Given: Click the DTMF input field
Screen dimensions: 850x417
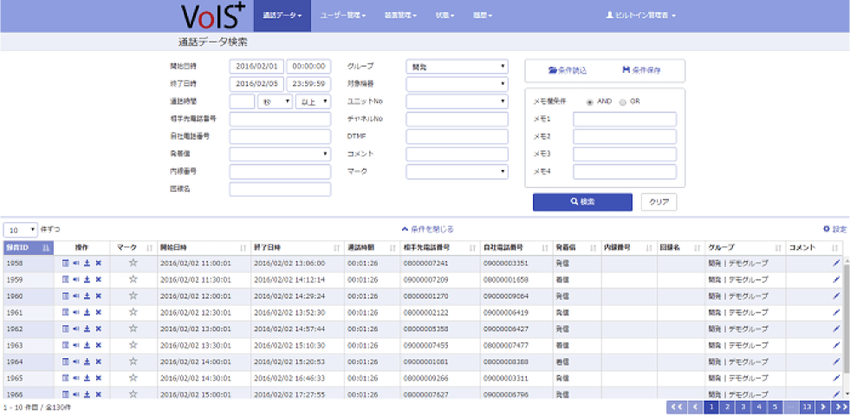Looking at the screenshot, I should [457, 137].
